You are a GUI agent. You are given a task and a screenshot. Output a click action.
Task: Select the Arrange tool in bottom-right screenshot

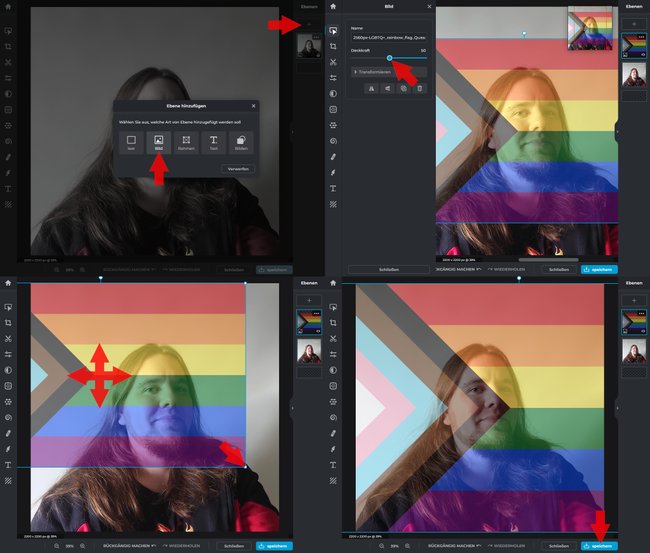(x=333, y=307)
